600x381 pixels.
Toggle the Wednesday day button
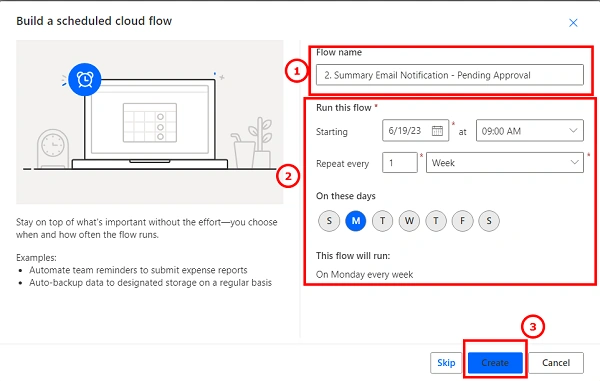pyautogui.click(x=409, y=221)
